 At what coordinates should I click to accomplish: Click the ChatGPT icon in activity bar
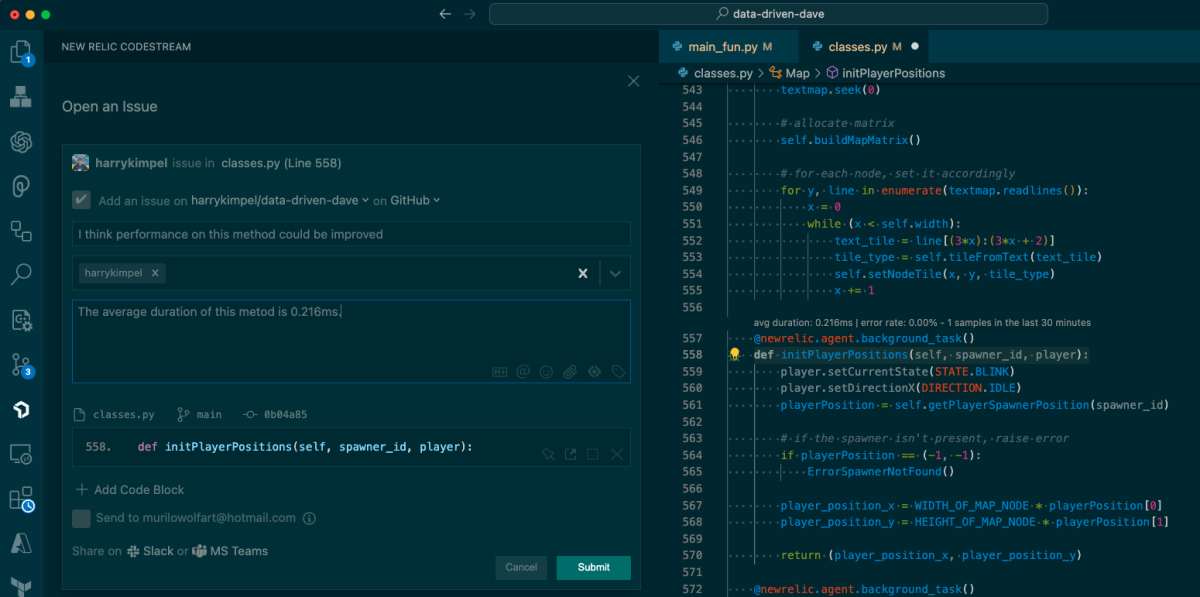pyautogui.click(x=21, y=142)
